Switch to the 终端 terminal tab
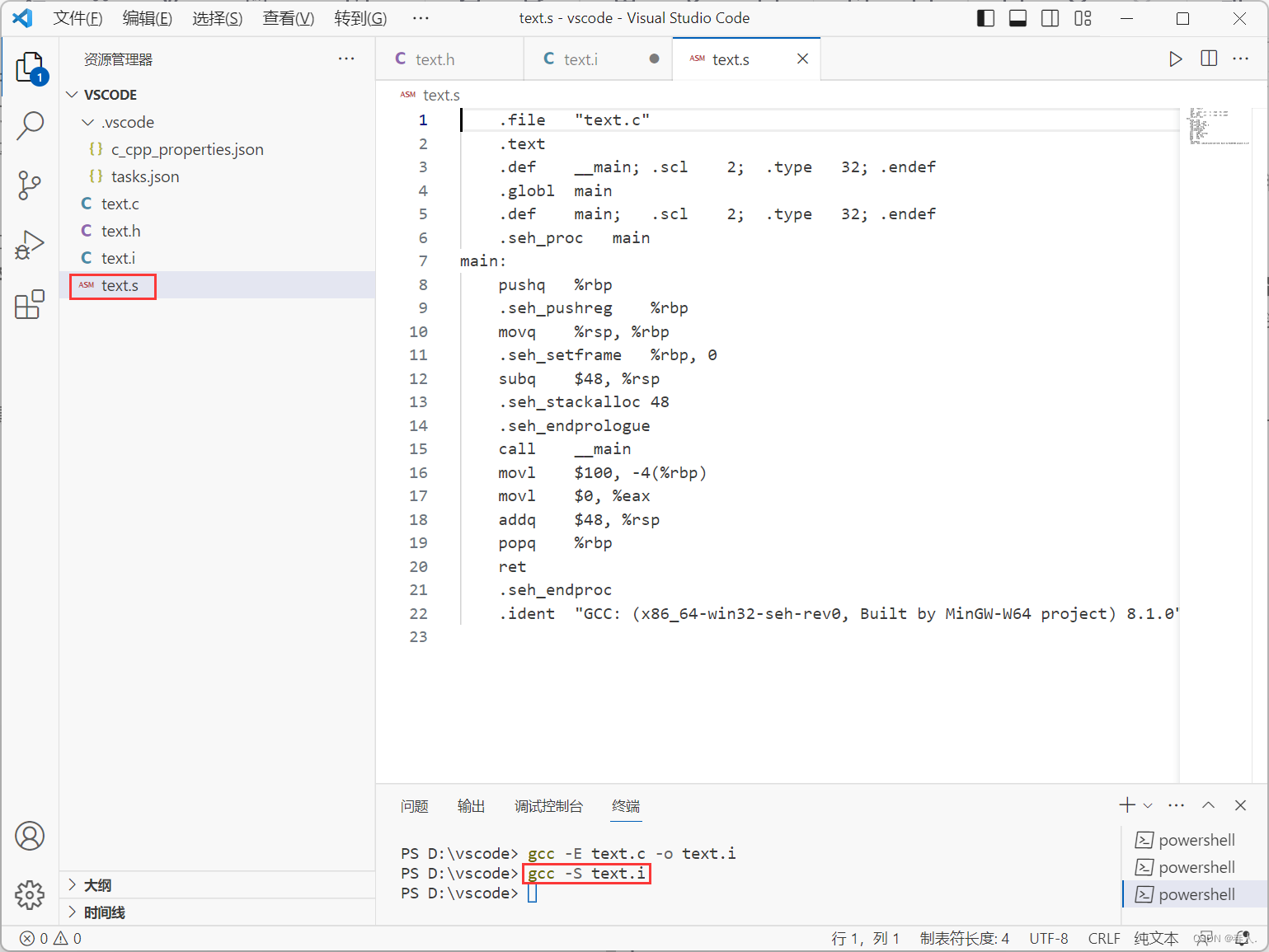This screenshot has height=952, width=1269. (626, 806)
